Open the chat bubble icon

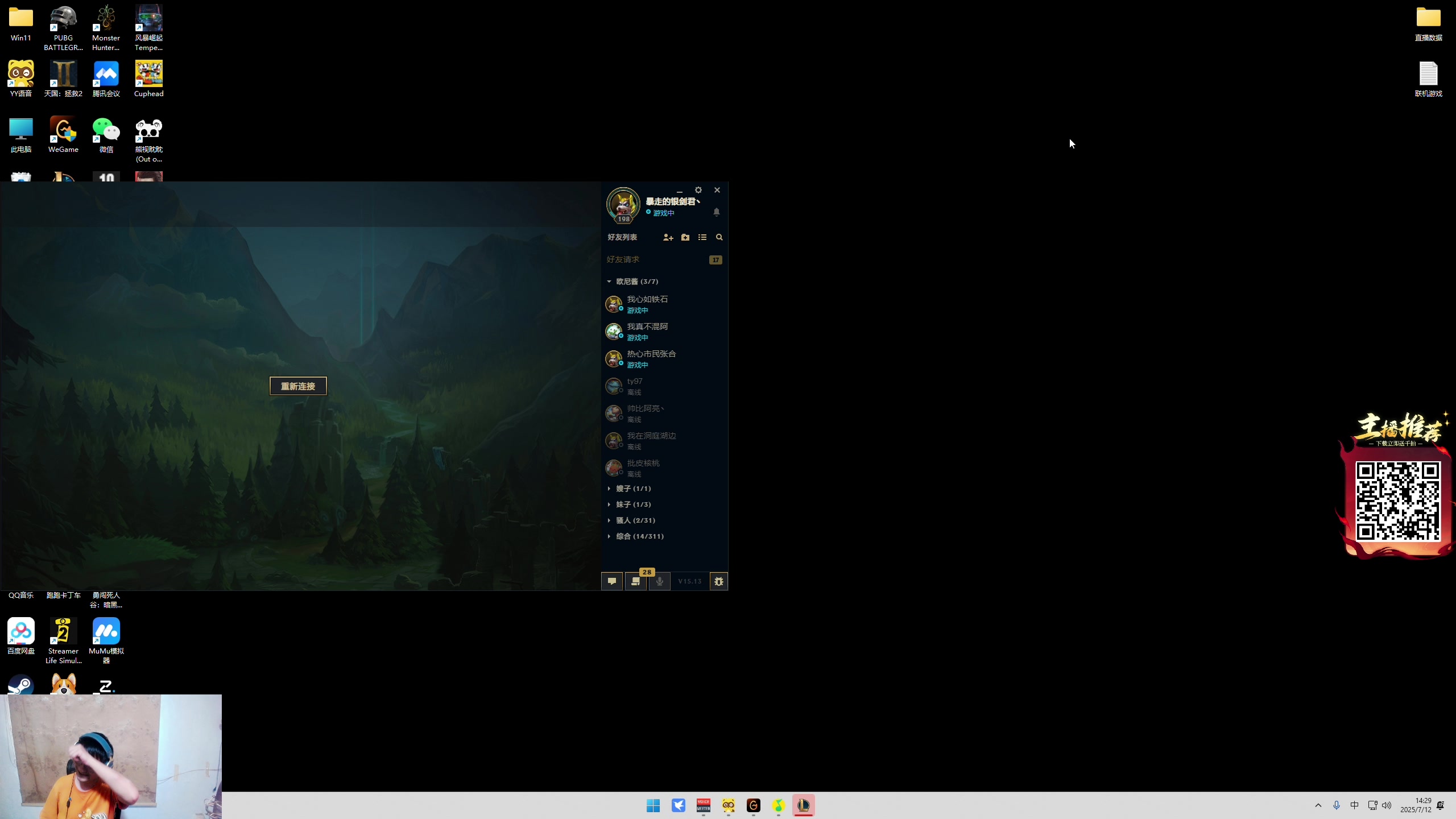click(612, 581)
